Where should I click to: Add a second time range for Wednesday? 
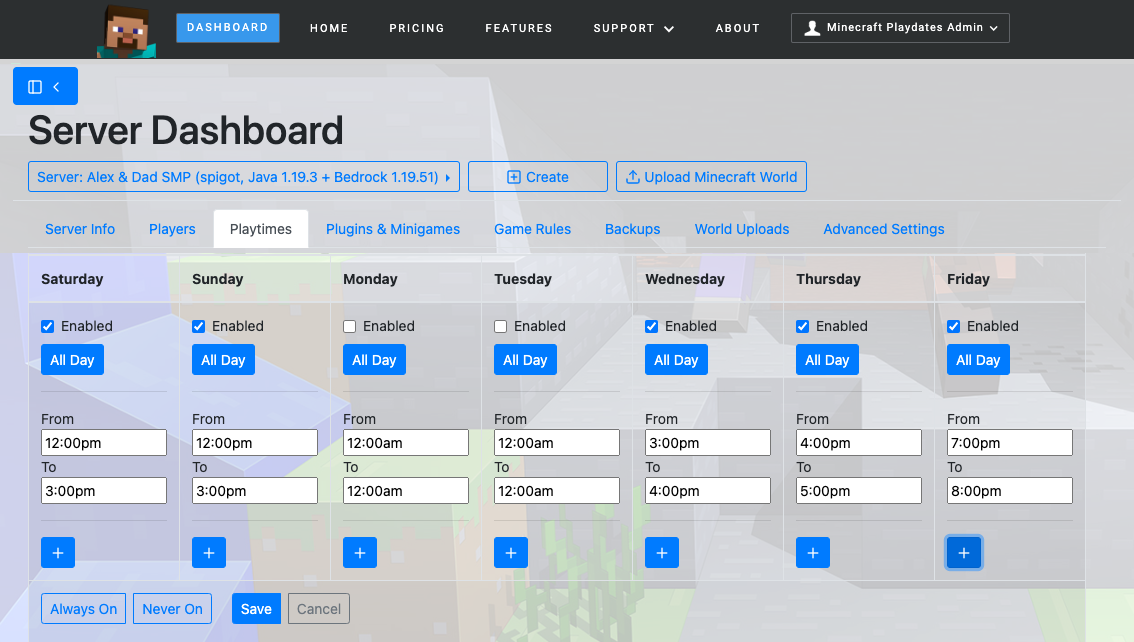pos(661,552)
